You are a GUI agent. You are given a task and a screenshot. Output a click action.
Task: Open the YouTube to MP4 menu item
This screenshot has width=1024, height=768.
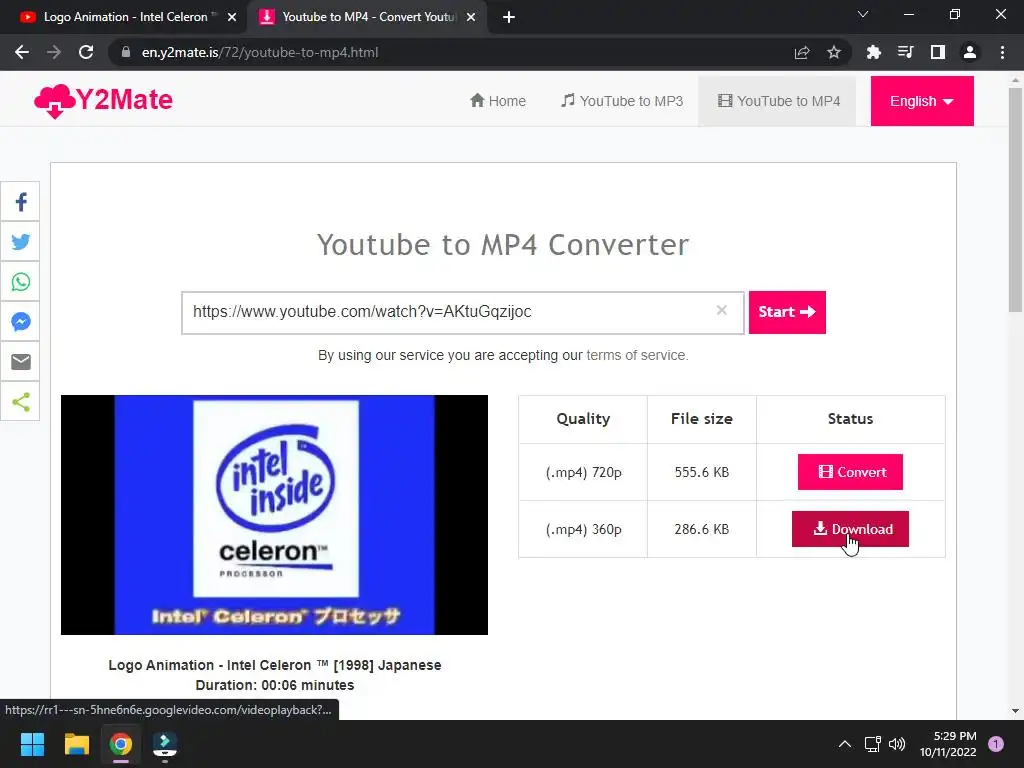click(x=778, y=101)
